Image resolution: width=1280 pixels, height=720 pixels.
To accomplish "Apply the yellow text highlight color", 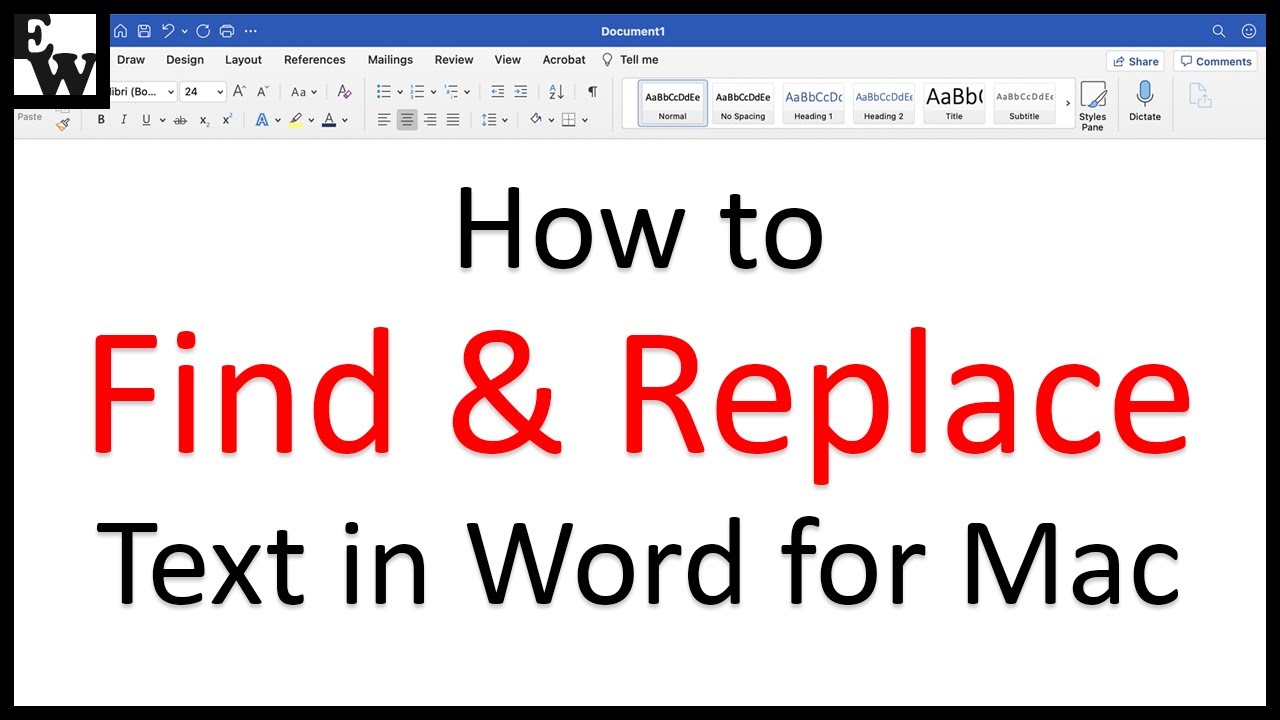I will [296, 120].
